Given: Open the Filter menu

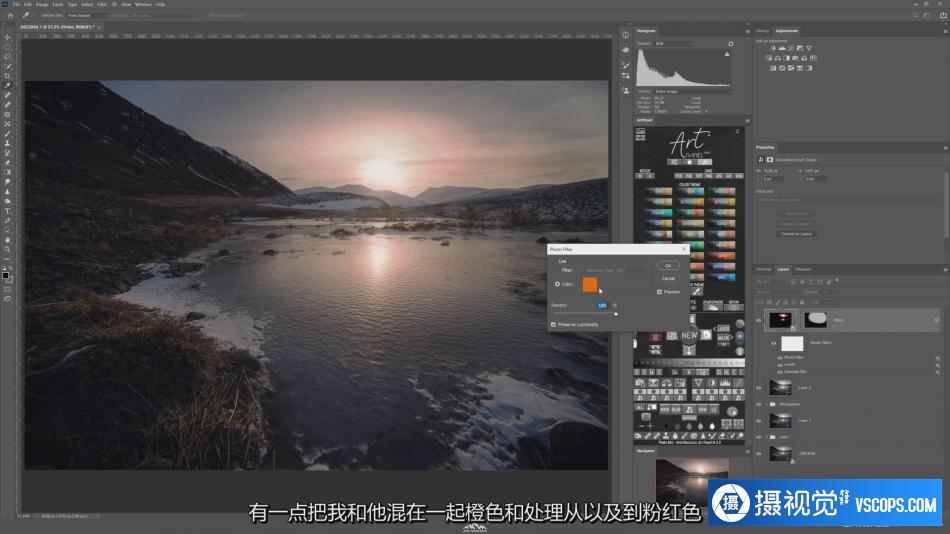Looking at the screenshot, I should coord(102,4).
